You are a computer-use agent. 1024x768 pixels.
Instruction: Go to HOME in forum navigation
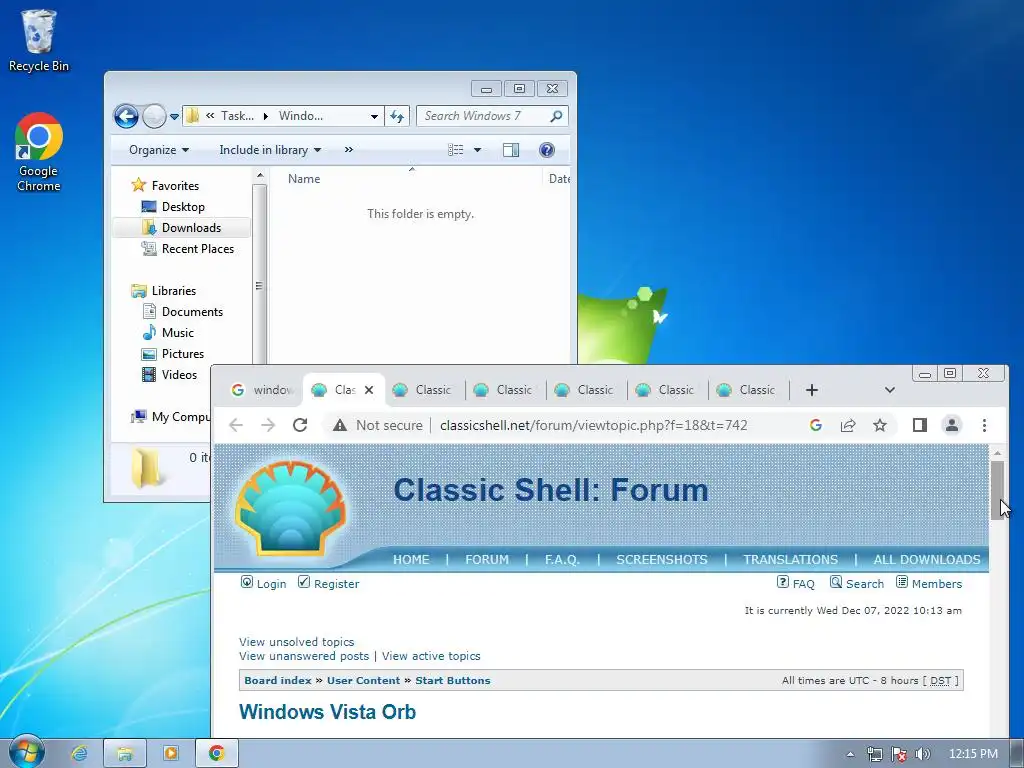click(x=411, y=560)
